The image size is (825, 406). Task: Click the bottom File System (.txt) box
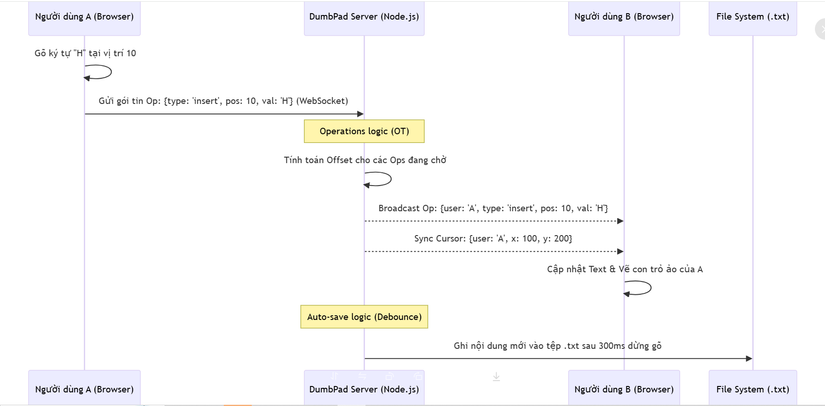(753, 389)
